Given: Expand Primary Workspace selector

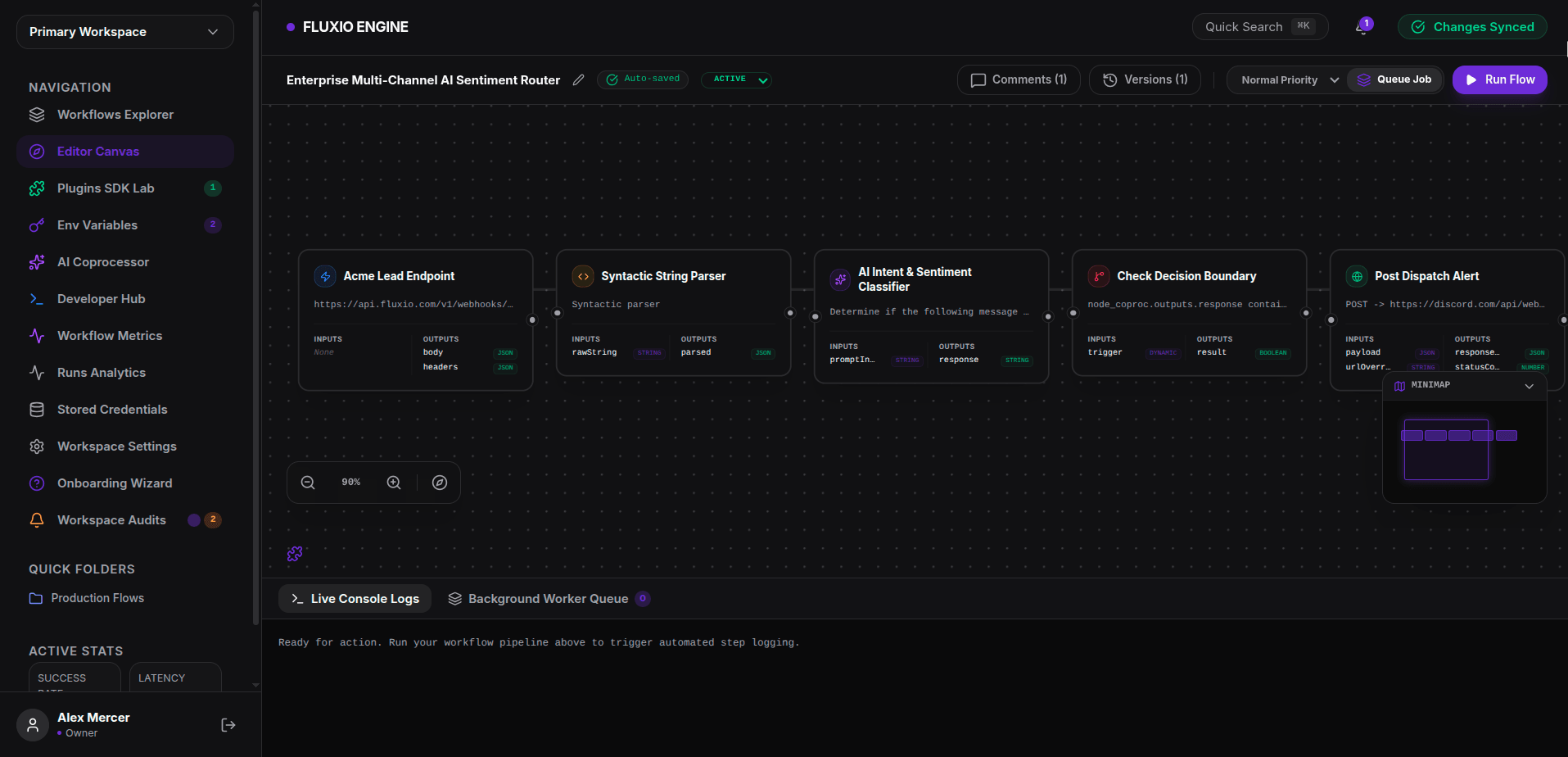Looking at the screenshot, I should pyautogui.click(x=125, y=32).
